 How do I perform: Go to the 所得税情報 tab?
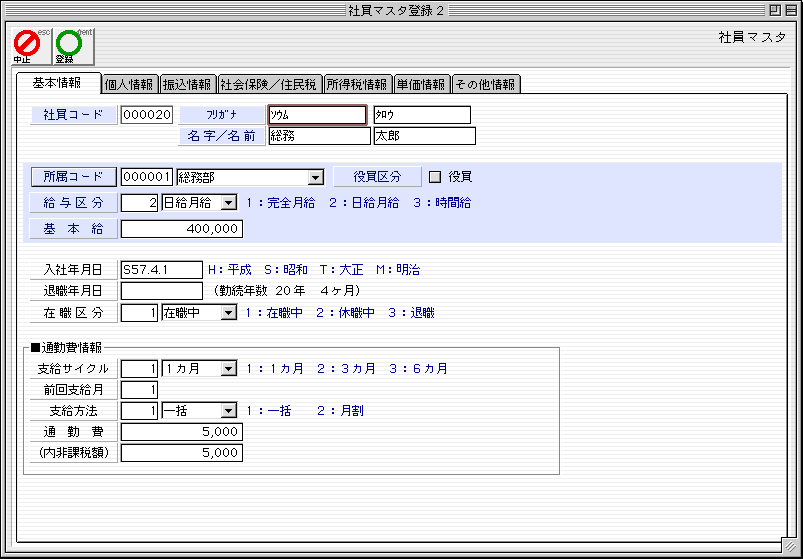[357, 84]
